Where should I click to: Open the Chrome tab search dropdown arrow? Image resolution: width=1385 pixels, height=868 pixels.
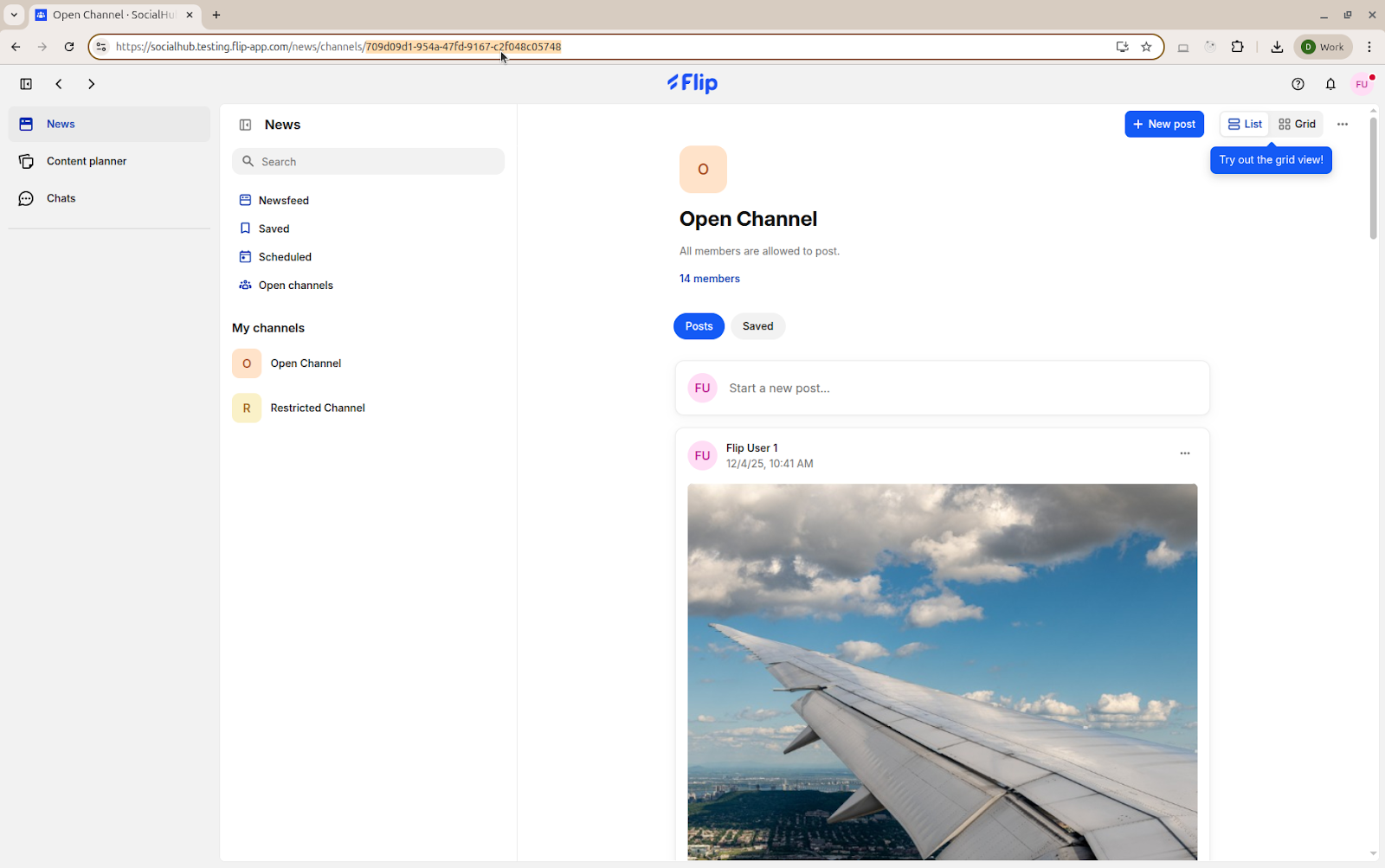[14, 15]
